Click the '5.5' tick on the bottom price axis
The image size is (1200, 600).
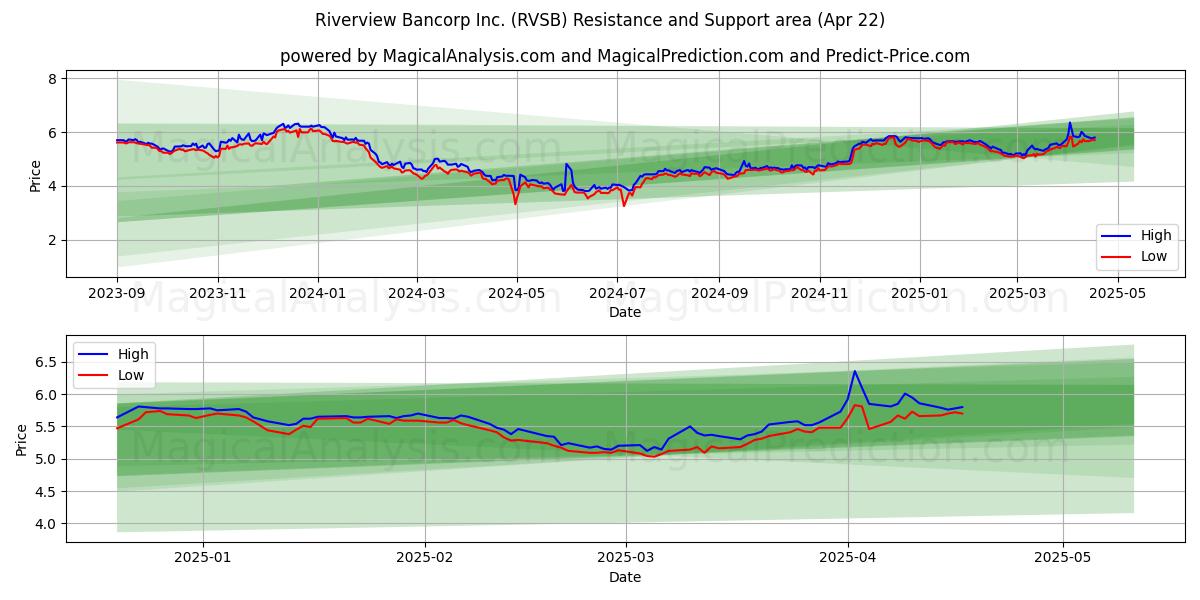pyautogui.click(x=47, y=427)
